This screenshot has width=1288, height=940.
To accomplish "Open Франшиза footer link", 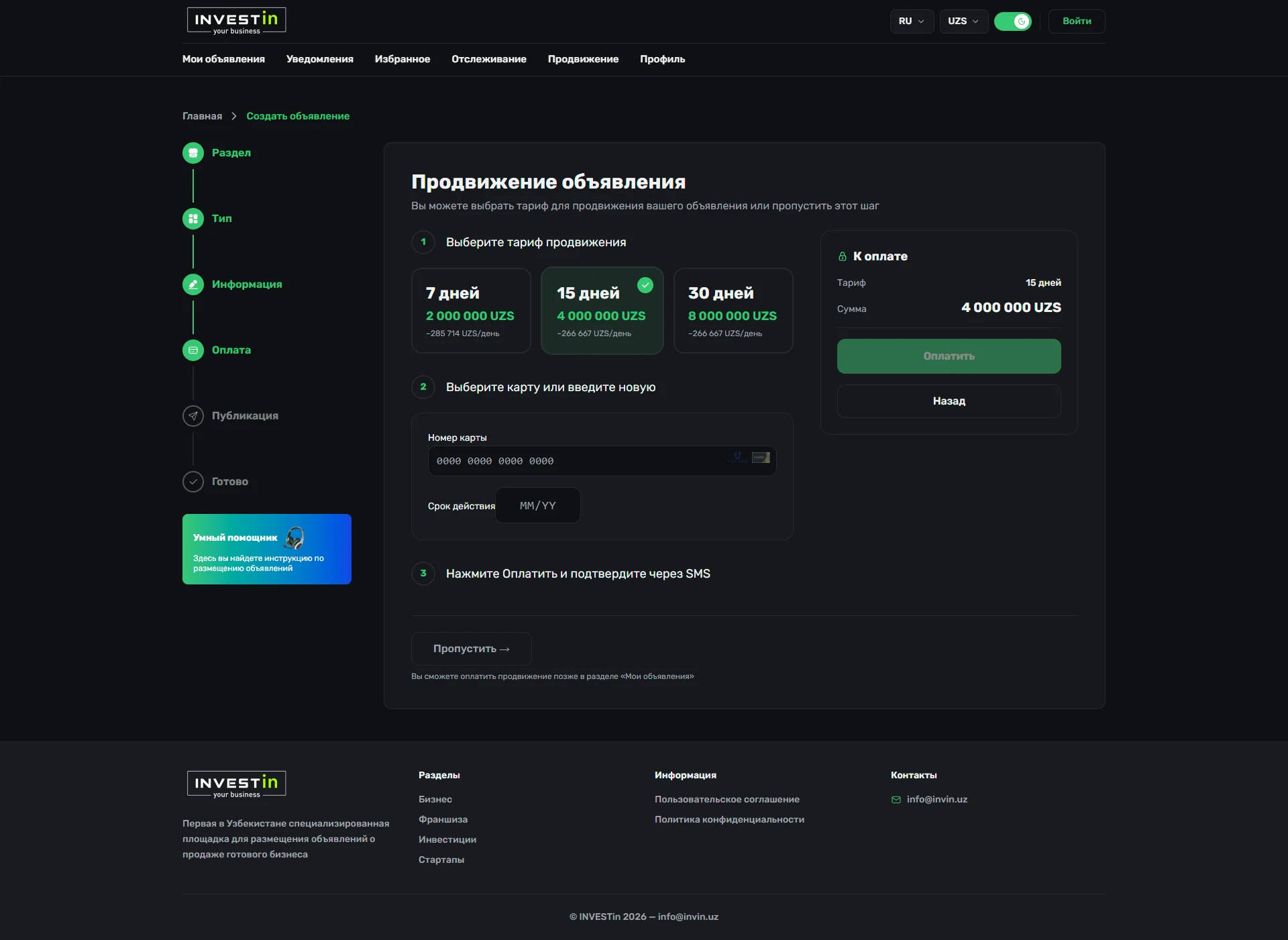I will [x=443, y=820].
